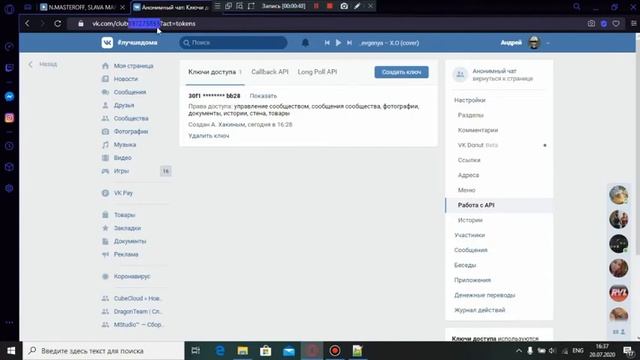Click the Windows taskbar search box
Screen dimensions: 640x360
tap(104, 351)
